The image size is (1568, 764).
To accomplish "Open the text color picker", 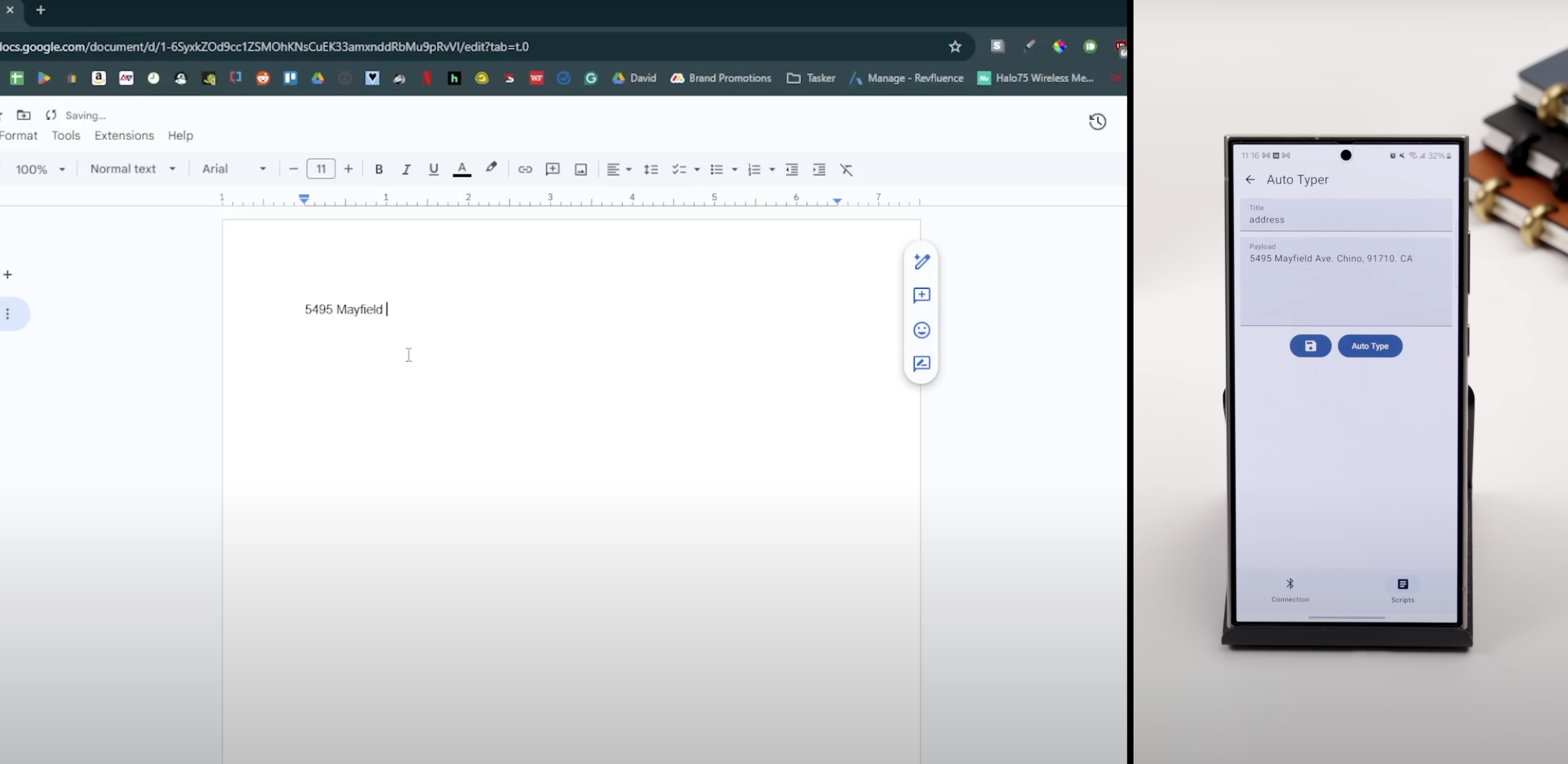I will 462,169.
